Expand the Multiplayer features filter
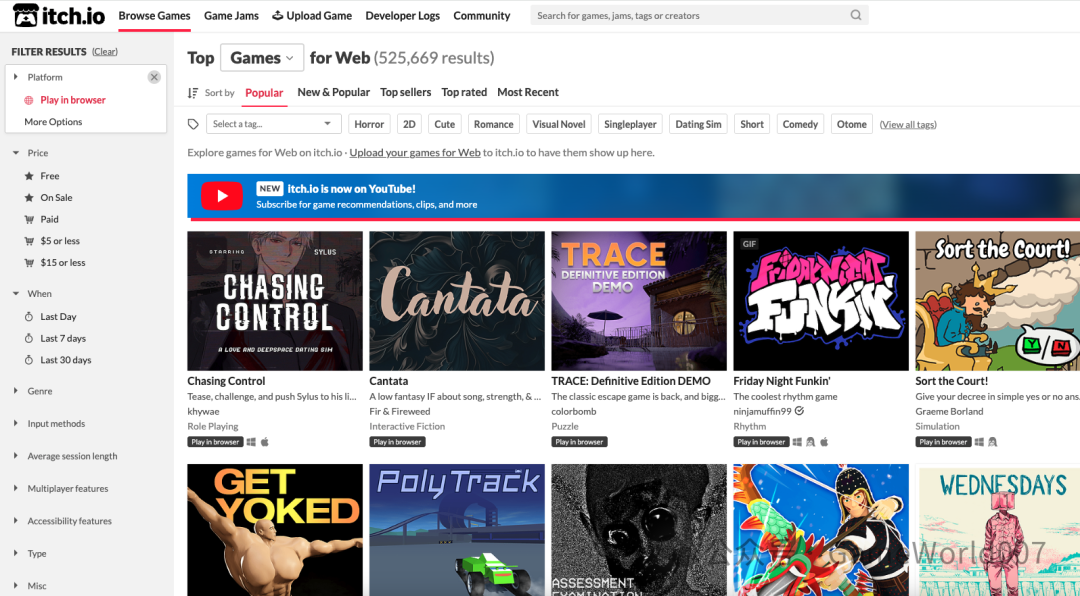1080x596 pixels. [16, 488]
